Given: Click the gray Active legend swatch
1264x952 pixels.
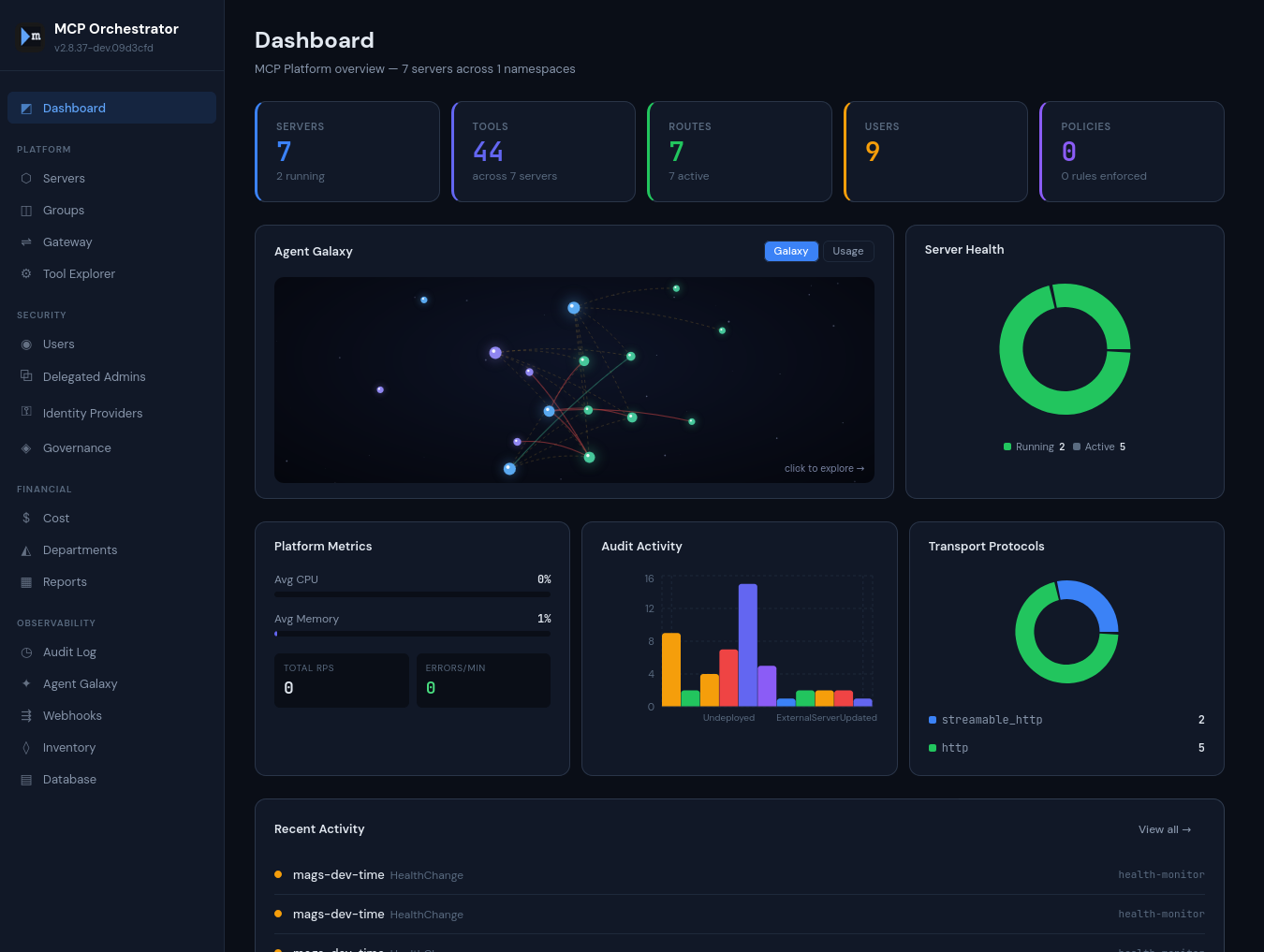Looking at the screenshot, I should (1077, 447).
